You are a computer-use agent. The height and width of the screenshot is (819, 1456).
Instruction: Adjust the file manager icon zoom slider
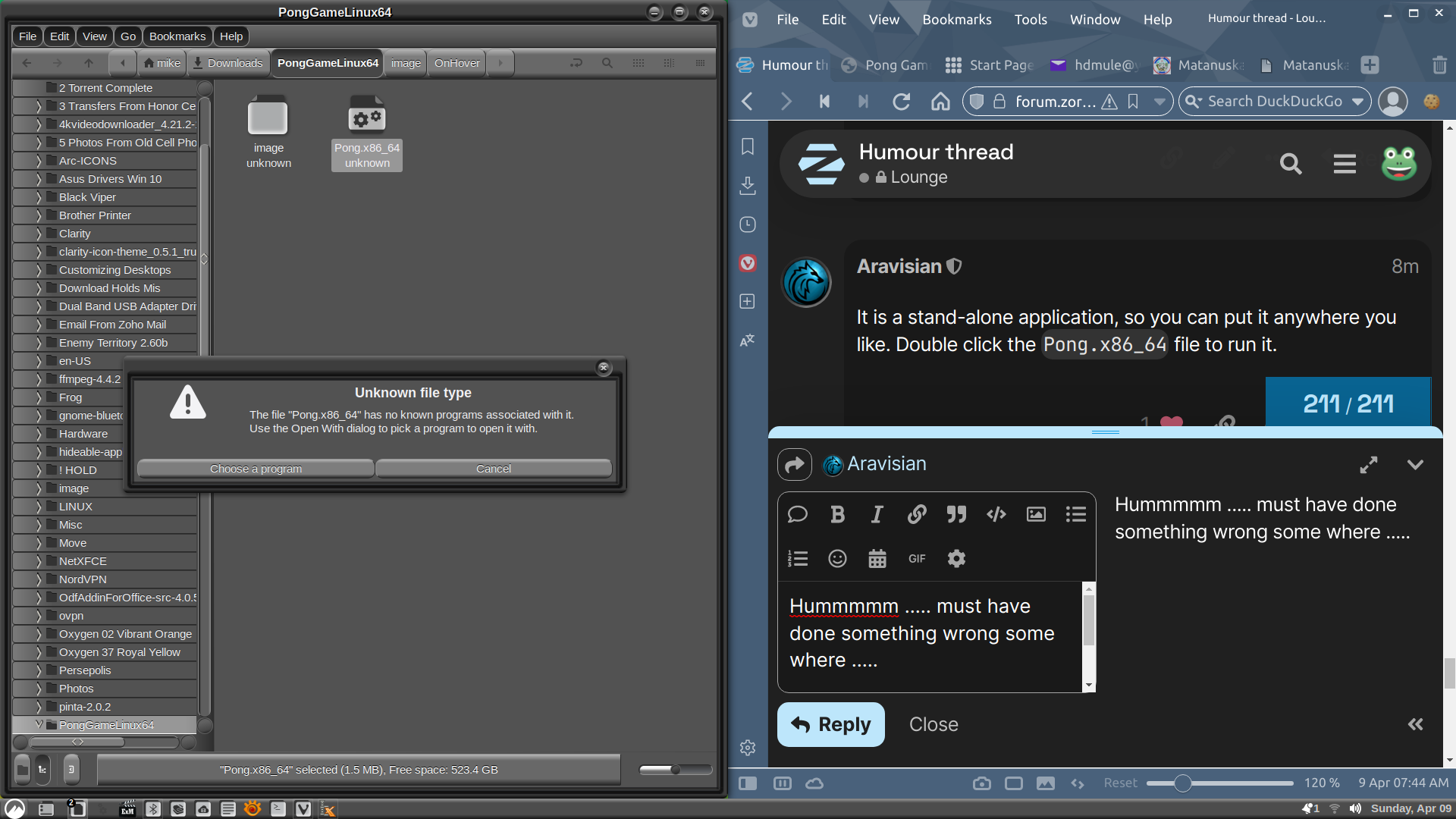676,770
